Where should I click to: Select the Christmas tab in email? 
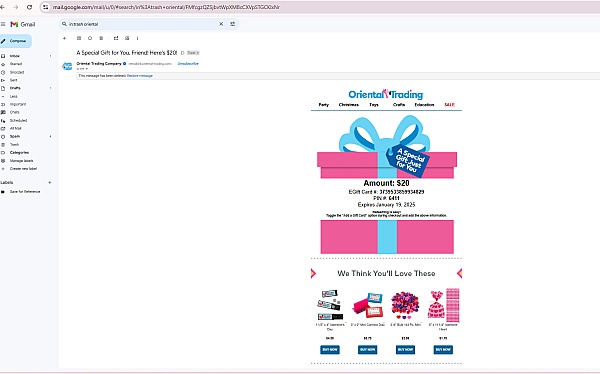pyautogui.click(x=349, y=105)
